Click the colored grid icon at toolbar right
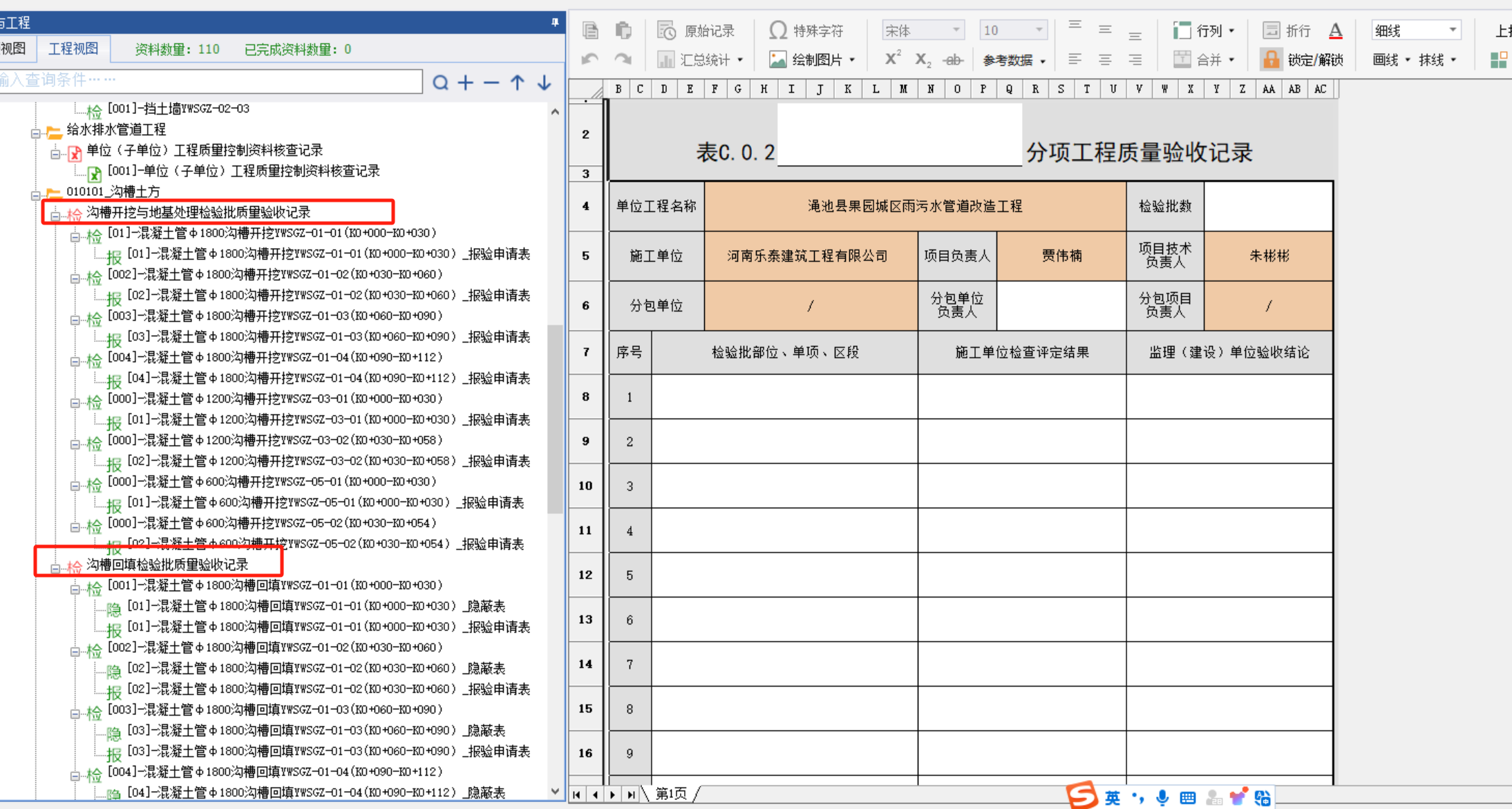 coord(1499,60)
